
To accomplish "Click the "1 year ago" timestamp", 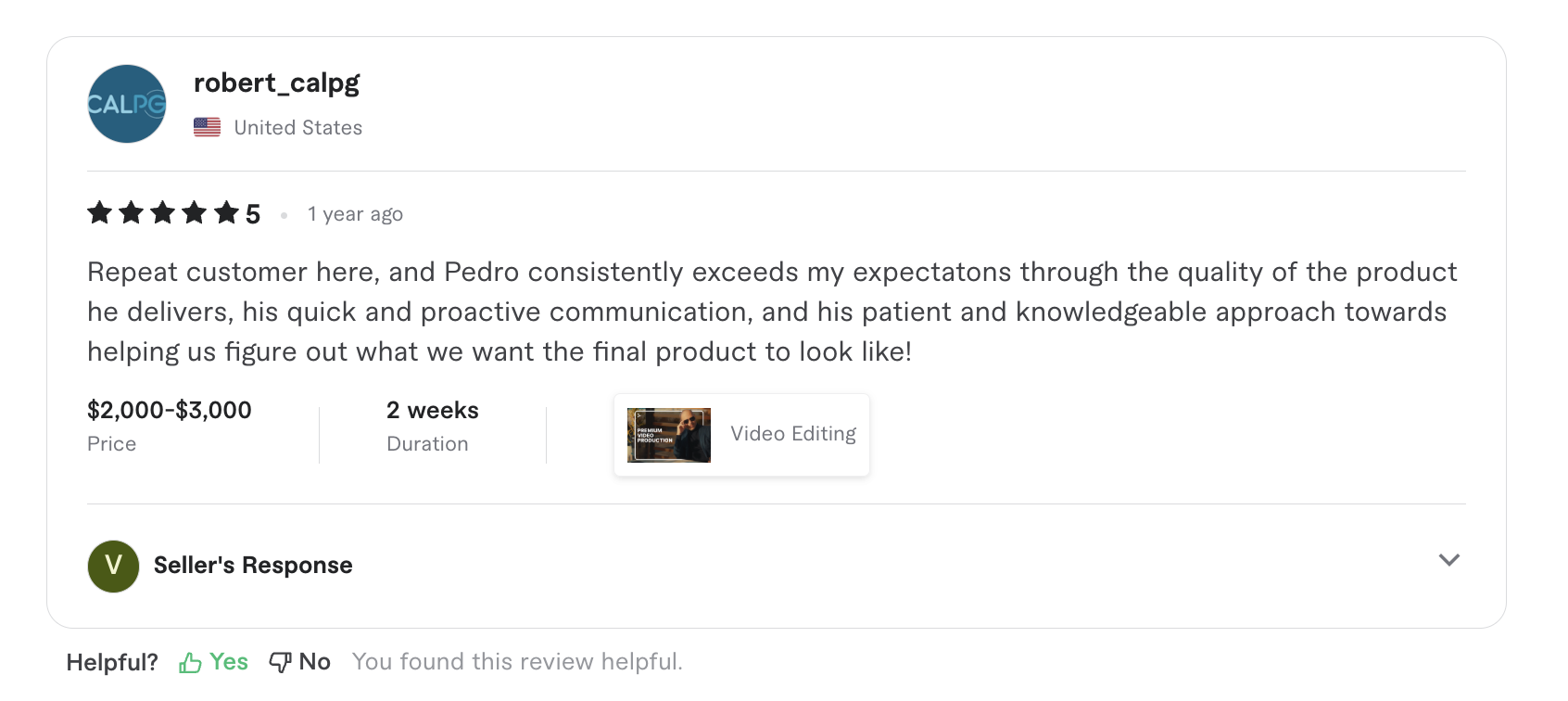I will [355, 214].
